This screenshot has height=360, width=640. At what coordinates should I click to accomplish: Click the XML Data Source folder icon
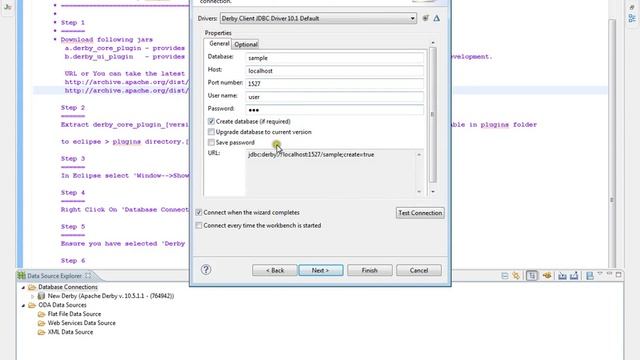[x=41, y=332]
